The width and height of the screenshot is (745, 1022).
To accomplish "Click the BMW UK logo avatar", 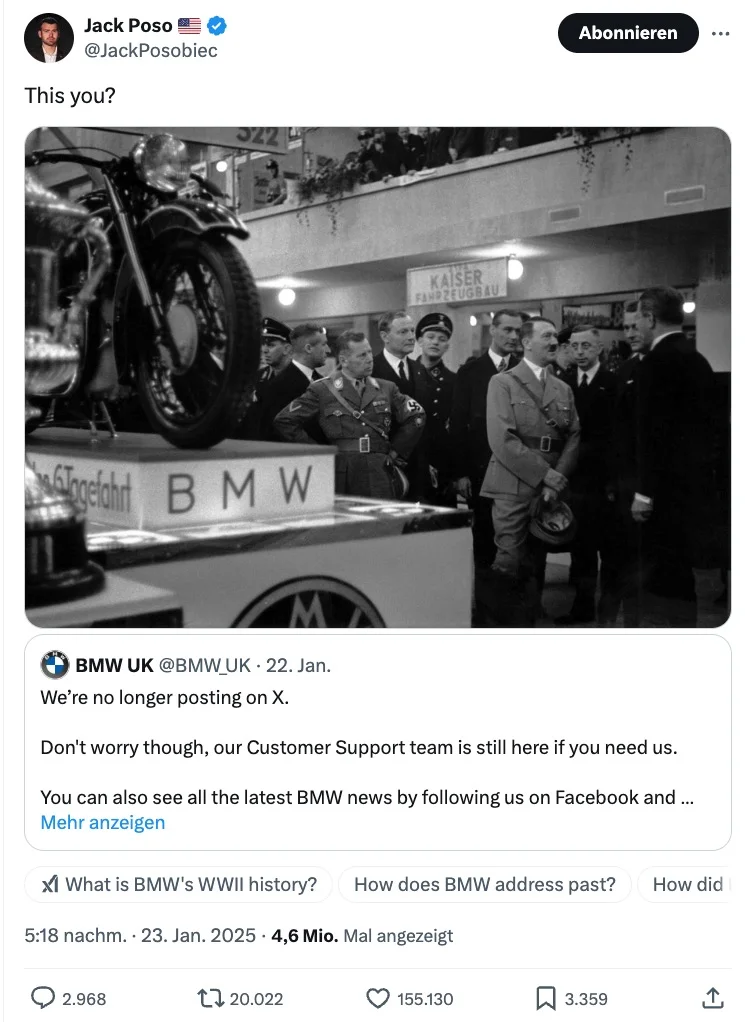I will coord(55,665).
